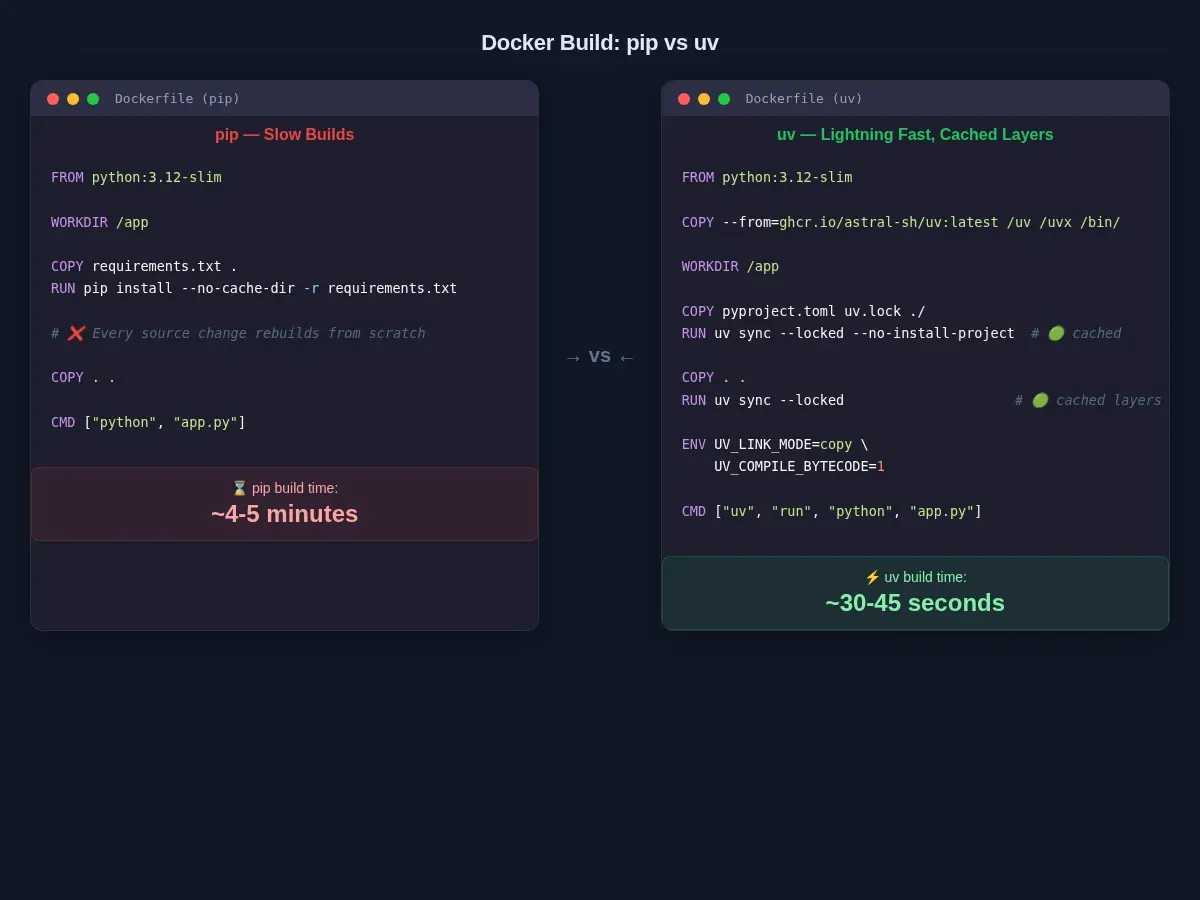Click "COPY . ." in the pip Dockerfile
The width and height of the screenshot is (1200, 900).
click(83, 377)
